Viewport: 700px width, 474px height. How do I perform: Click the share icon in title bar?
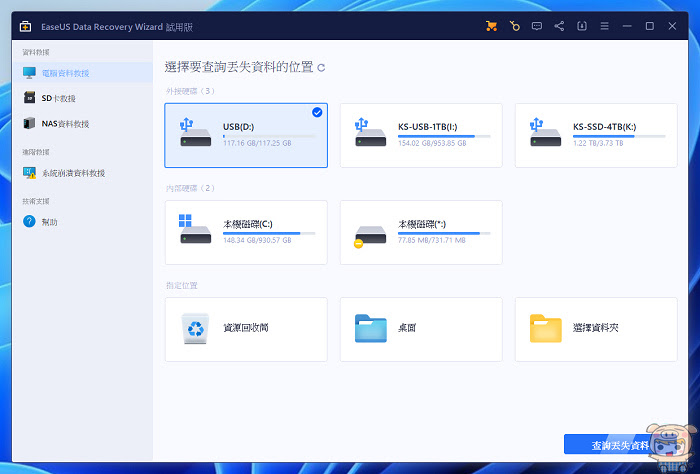click(x=559, y=26)
